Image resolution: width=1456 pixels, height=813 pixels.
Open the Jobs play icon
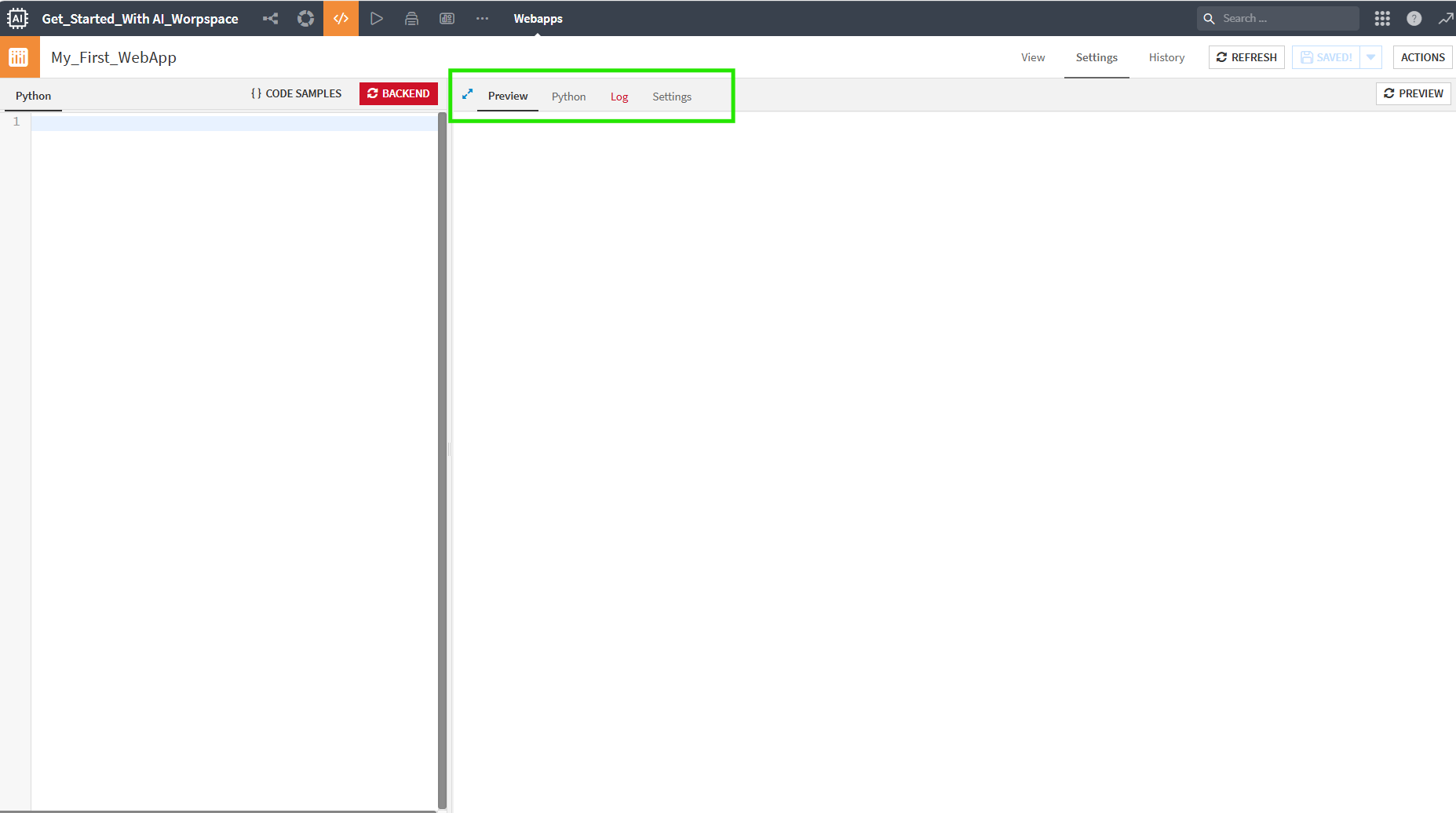pos(377,18)
